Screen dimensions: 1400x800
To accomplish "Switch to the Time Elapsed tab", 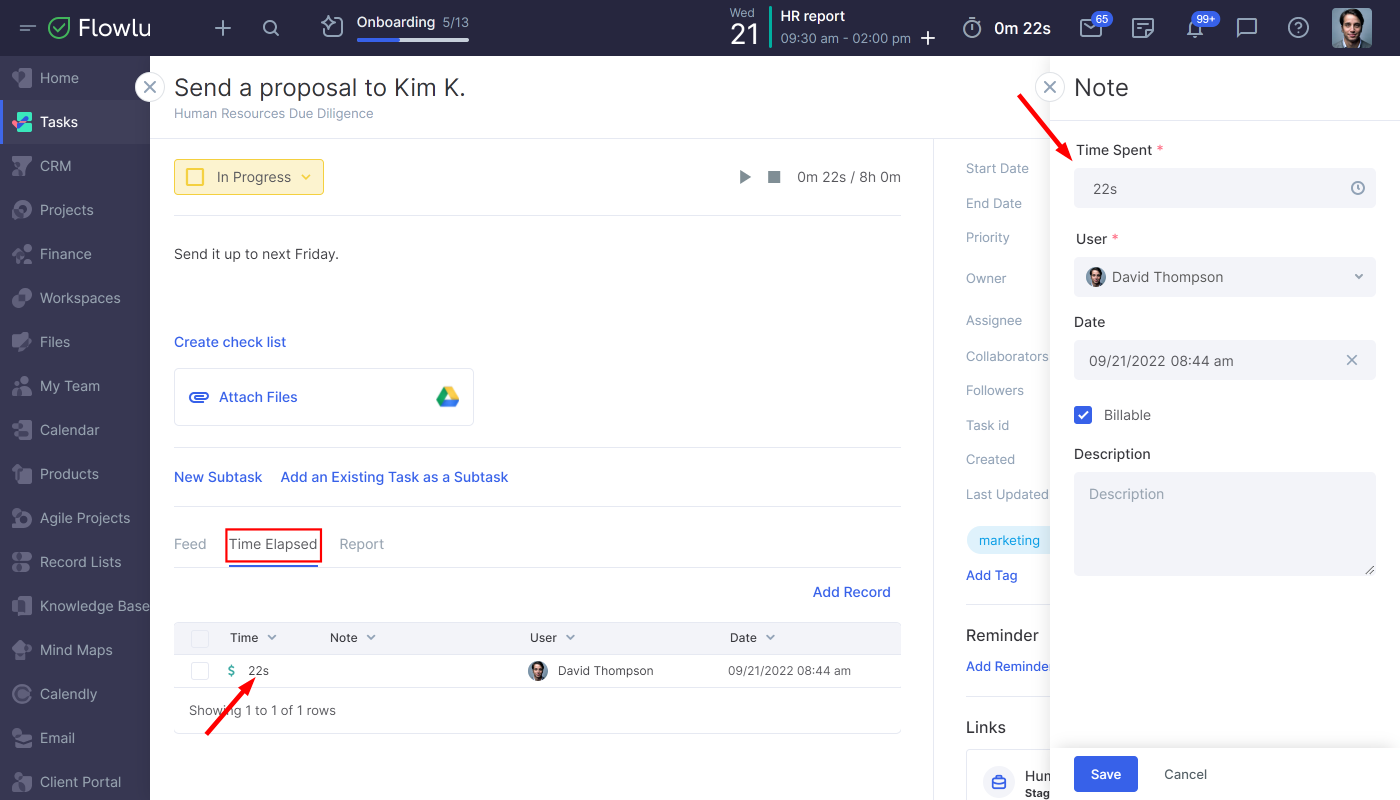I will (273, 544).
